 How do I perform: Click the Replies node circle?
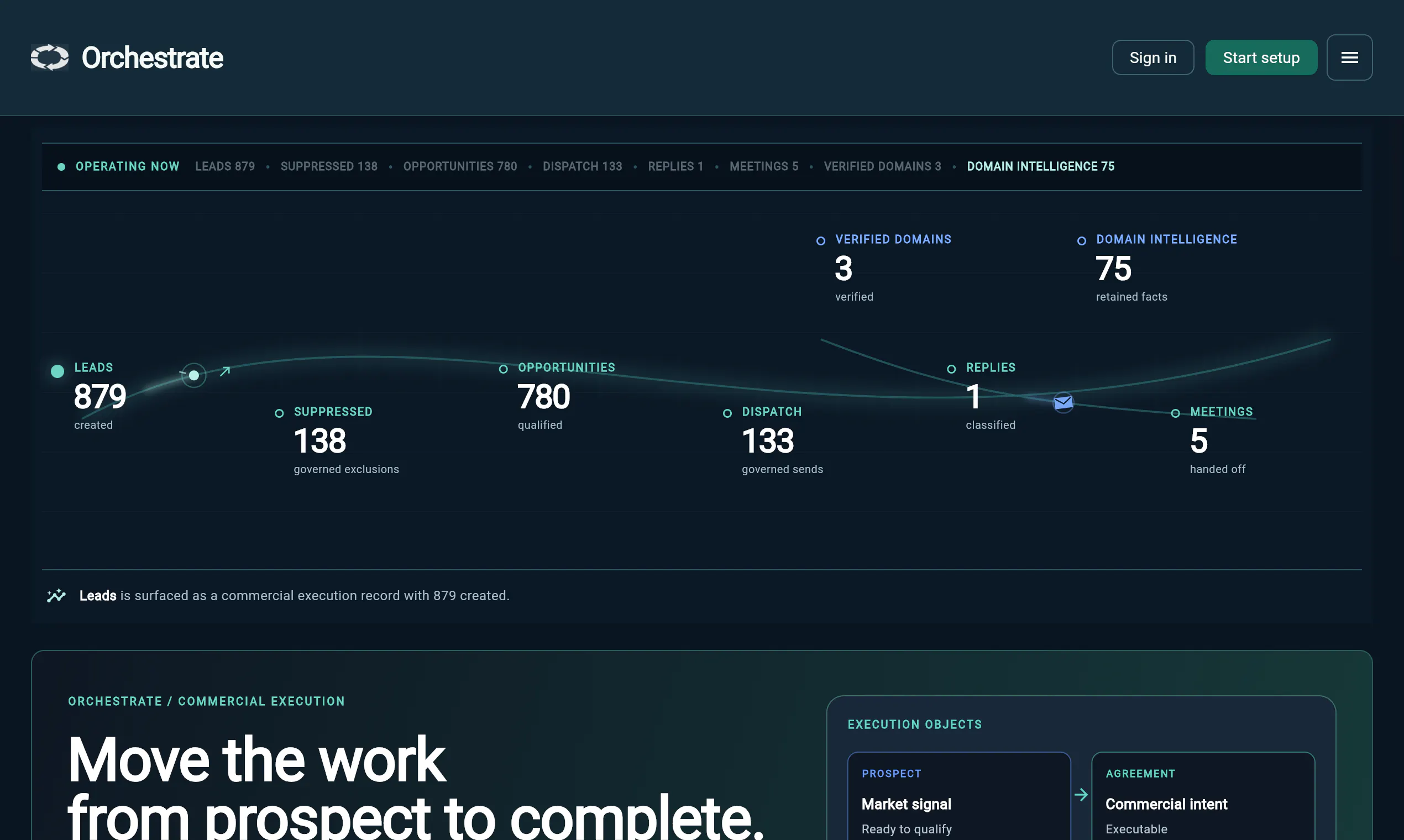click(952, 370)
